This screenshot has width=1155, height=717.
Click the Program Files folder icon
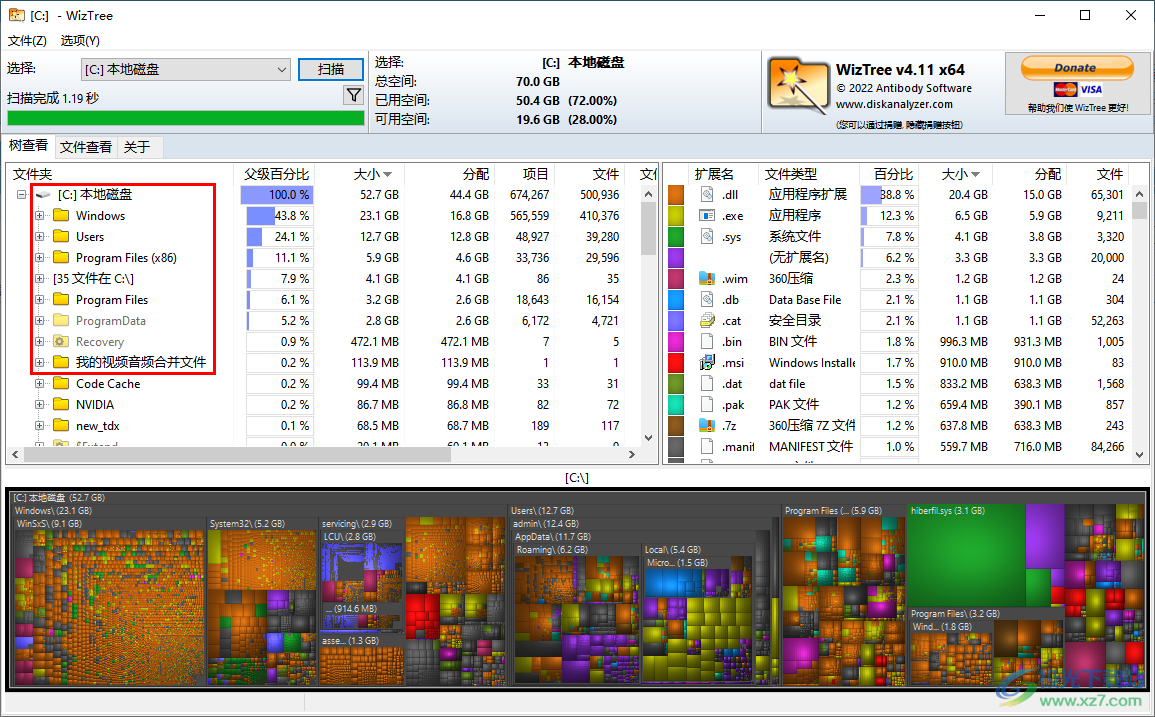pos(61,299)
